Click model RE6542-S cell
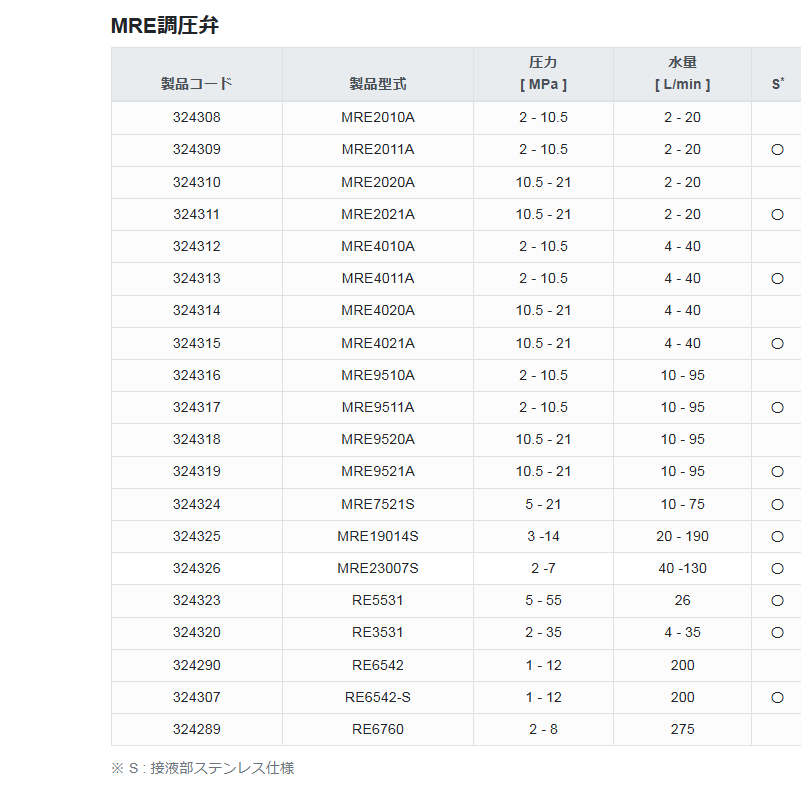The image size is (801, 802). [378, 698]
